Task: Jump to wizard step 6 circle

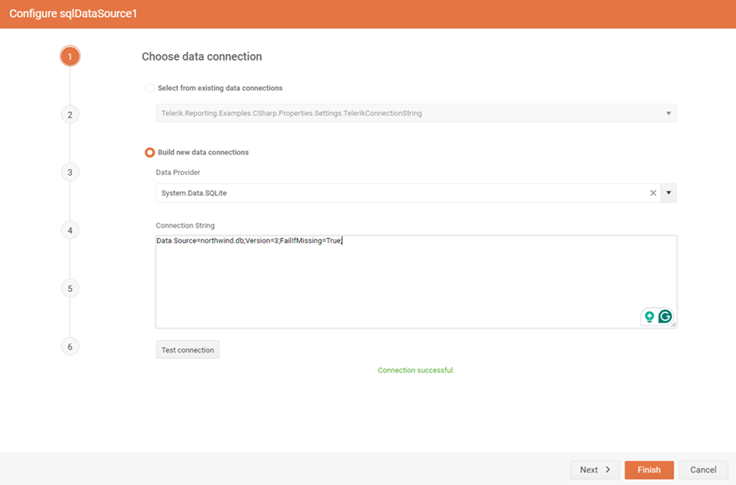Action: click(70, 346)
